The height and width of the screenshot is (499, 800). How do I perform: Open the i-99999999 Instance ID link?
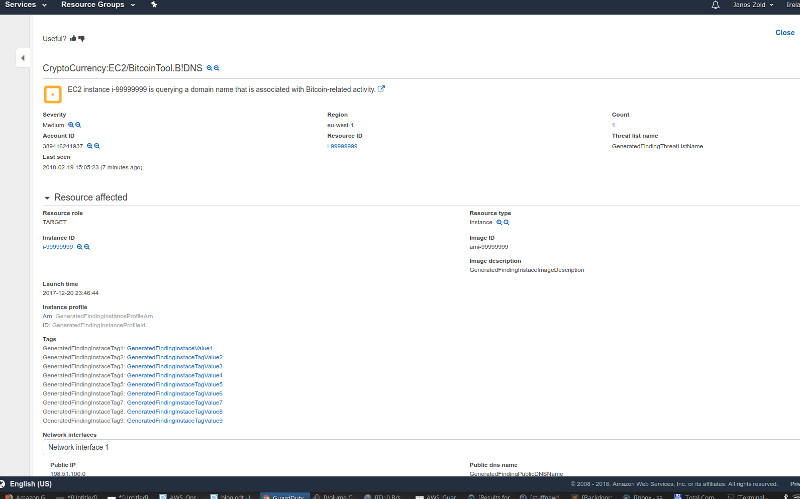coord(58,247)
